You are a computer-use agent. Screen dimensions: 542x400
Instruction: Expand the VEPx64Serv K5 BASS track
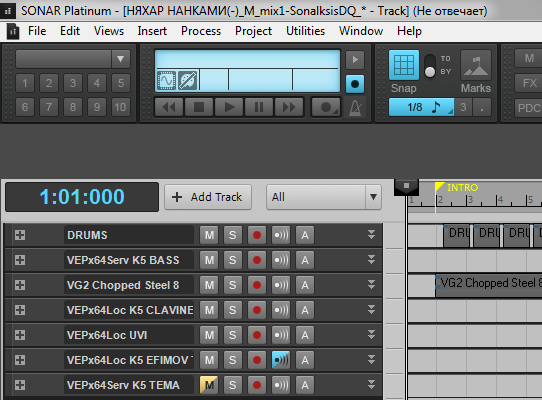[x=20, y=260]
